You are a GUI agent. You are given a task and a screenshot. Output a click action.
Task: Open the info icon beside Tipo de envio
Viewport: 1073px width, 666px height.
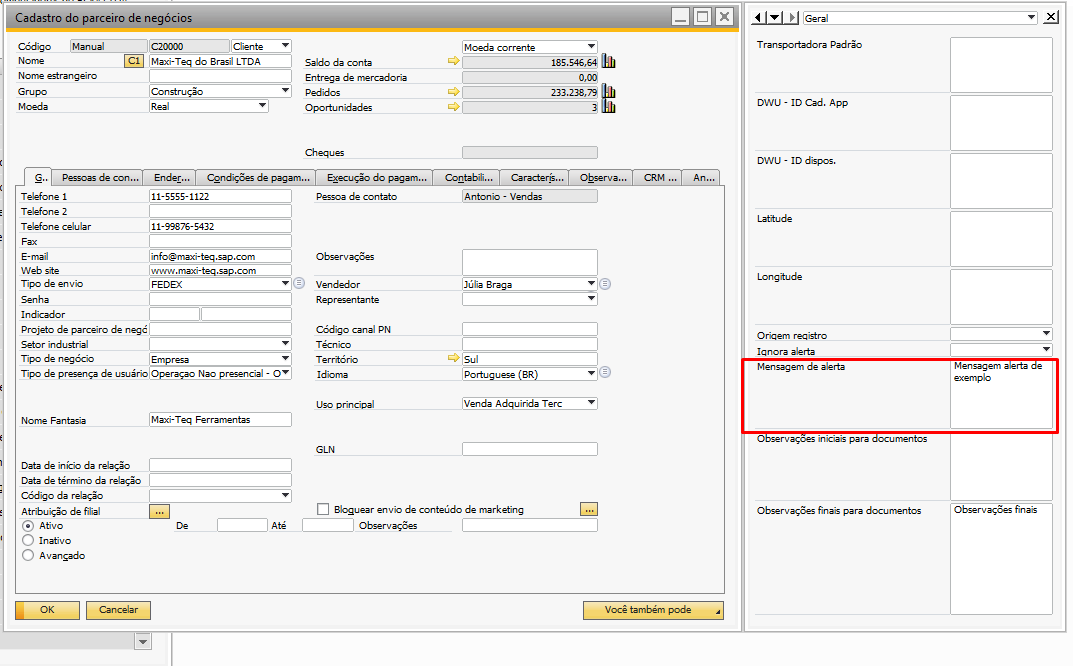tap(299, 283)
